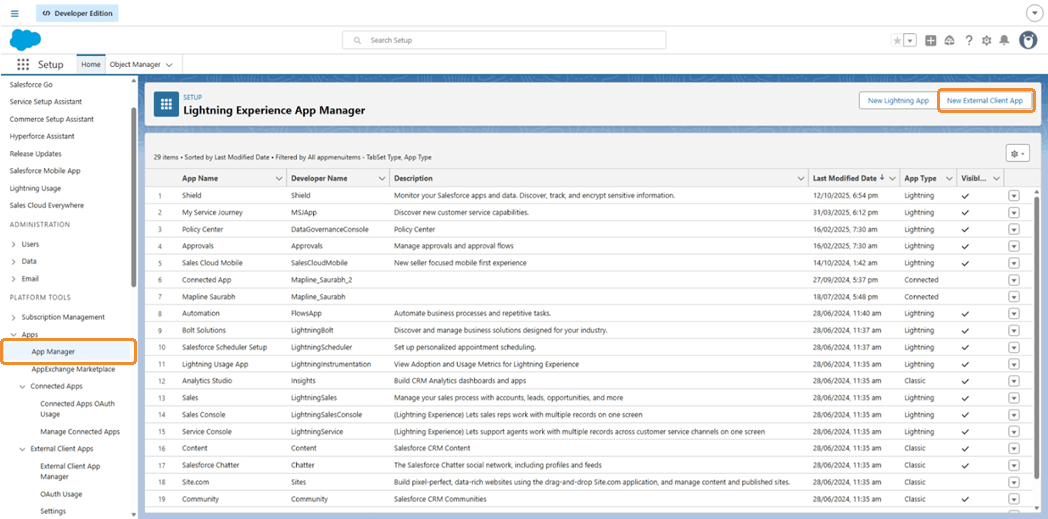Open the Visible column menu chevron

996,178
